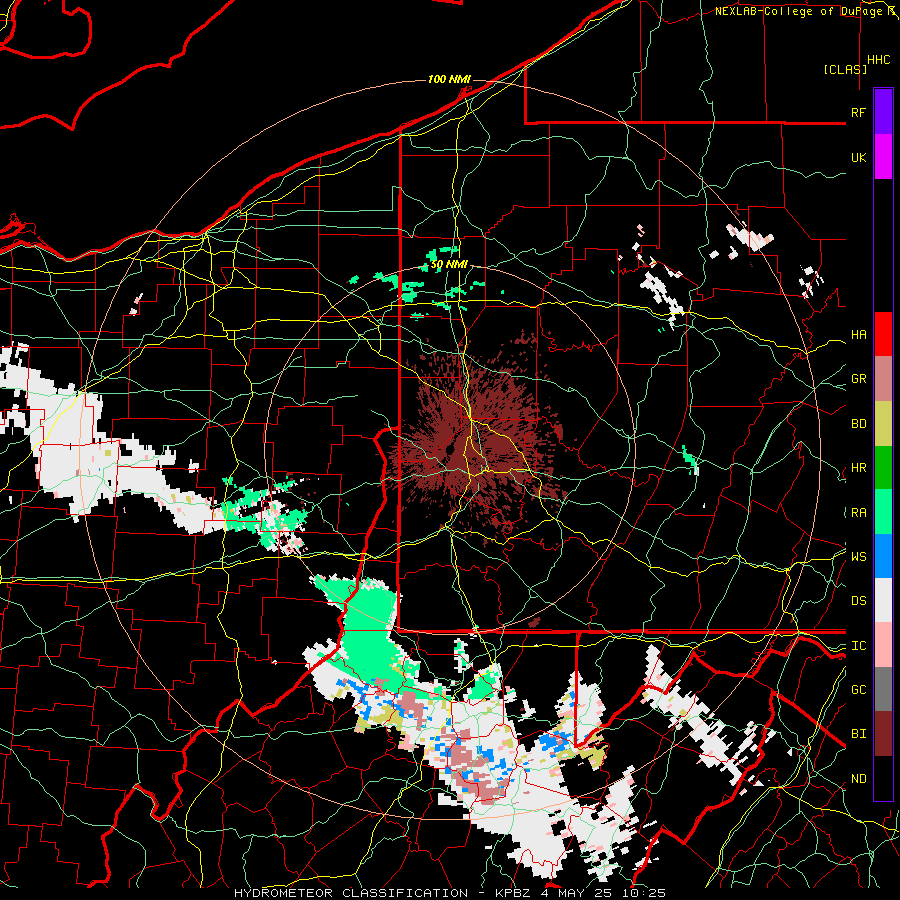The image size is (900, 900).
Task: Click the HHC product label
Action: [878, 60]
